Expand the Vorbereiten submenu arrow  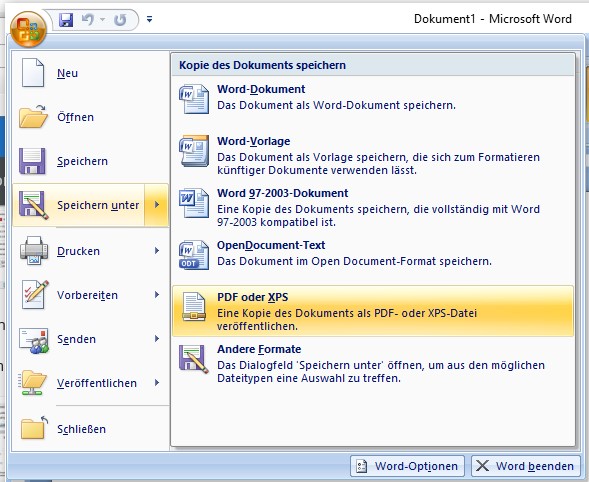tap(157, 295)
